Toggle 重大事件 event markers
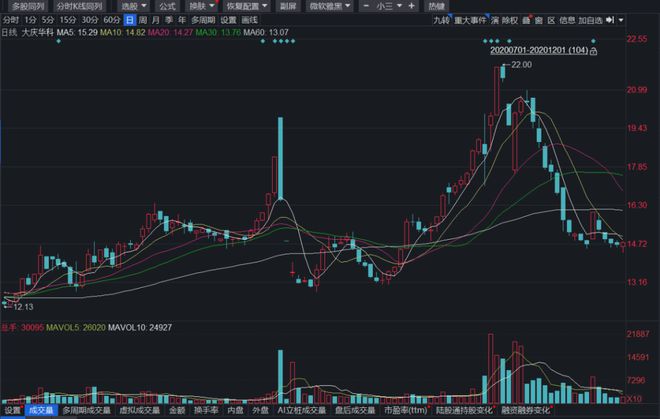 [470, 20]
